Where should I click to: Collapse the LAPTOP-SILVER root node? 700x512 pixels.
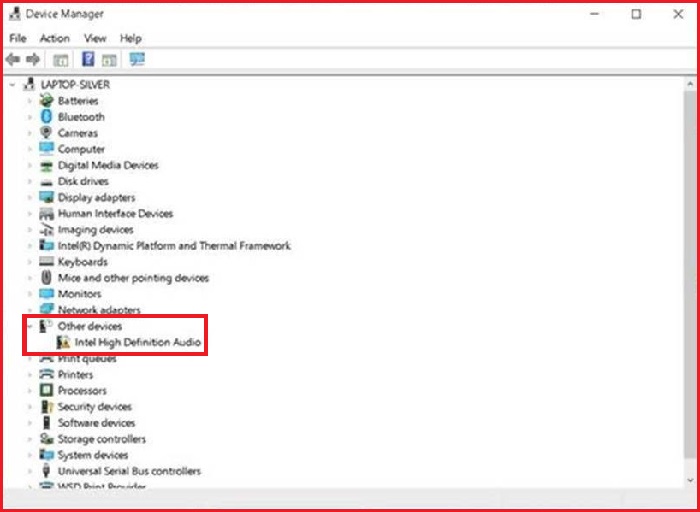pyautogui.click(x=12, y=84)
